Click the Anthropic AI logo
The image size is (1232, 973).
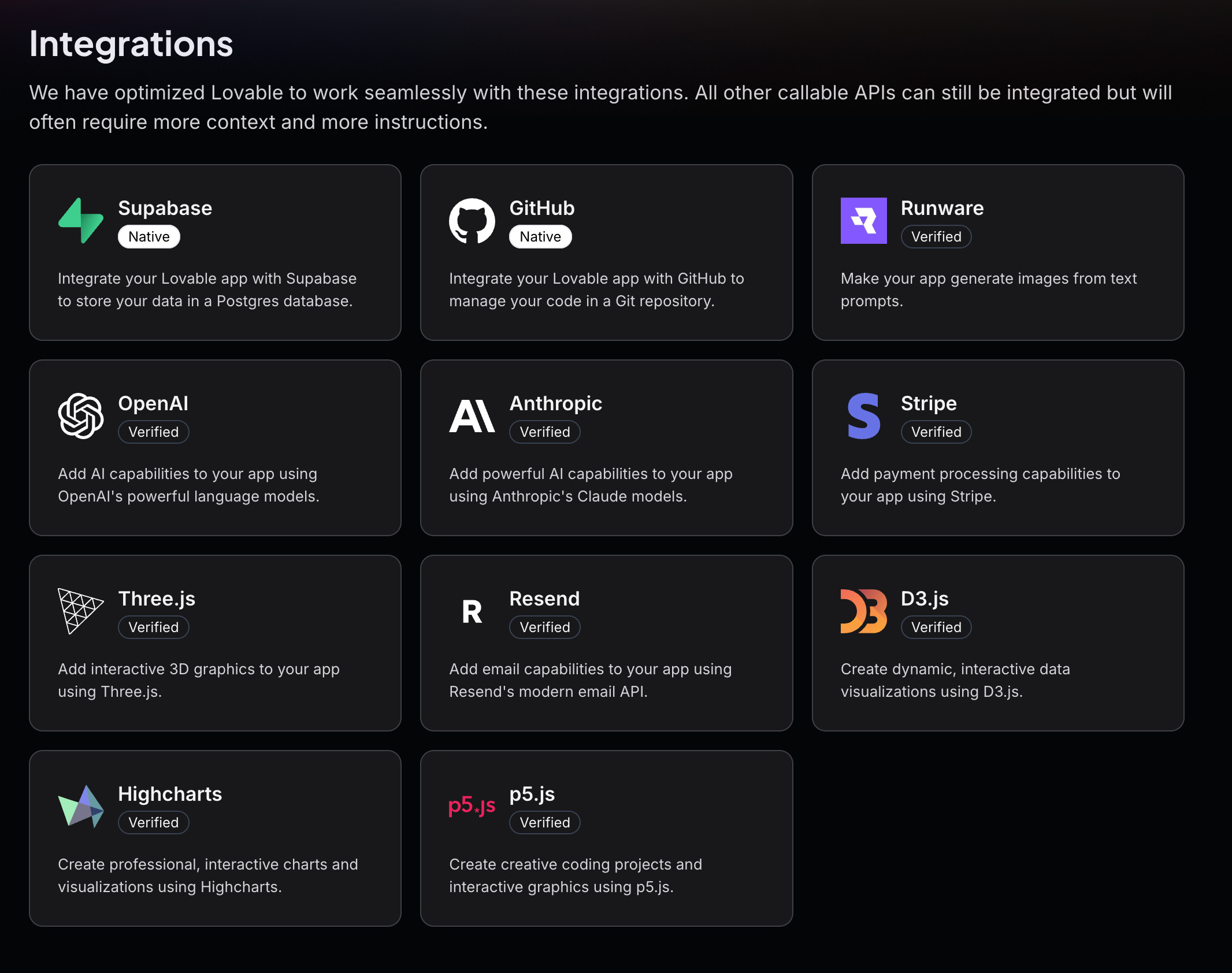[472, 416]
